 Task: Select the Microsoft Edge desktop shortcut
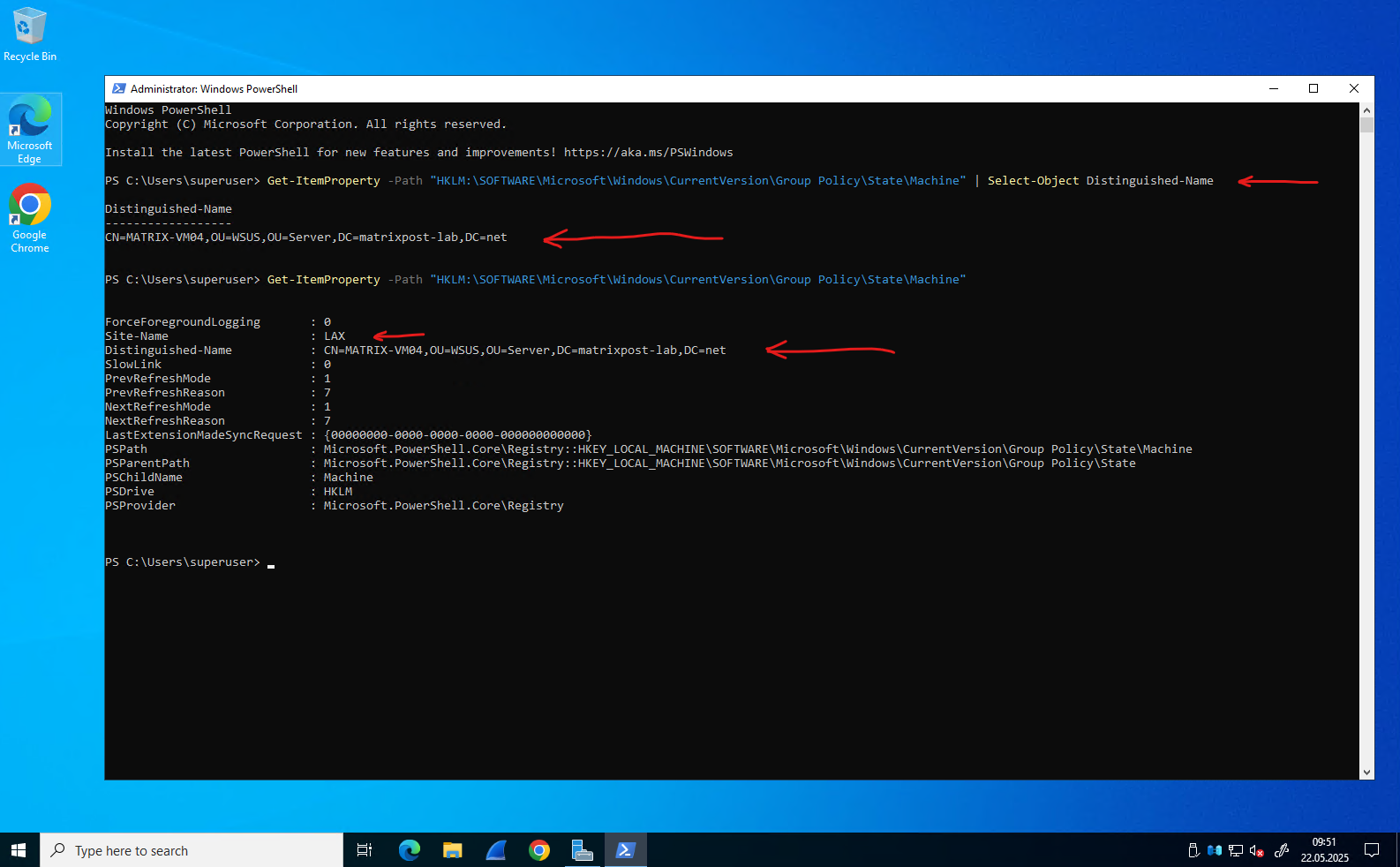coord(30,130)
